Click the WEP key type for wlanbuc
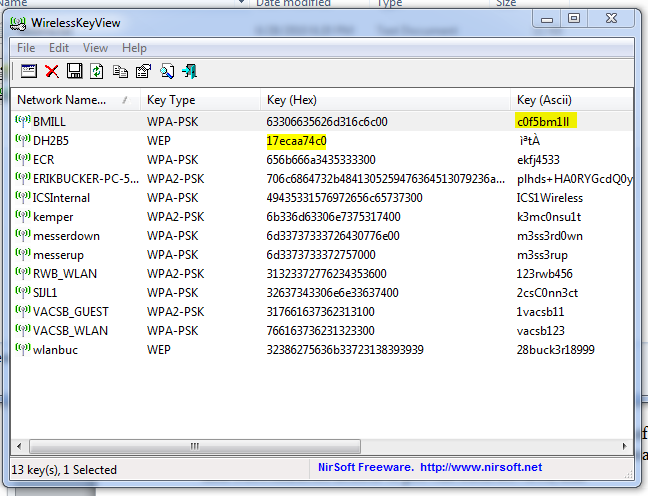Image resolution: width=648 pixels, height=496 pixels. pos(159,350)
